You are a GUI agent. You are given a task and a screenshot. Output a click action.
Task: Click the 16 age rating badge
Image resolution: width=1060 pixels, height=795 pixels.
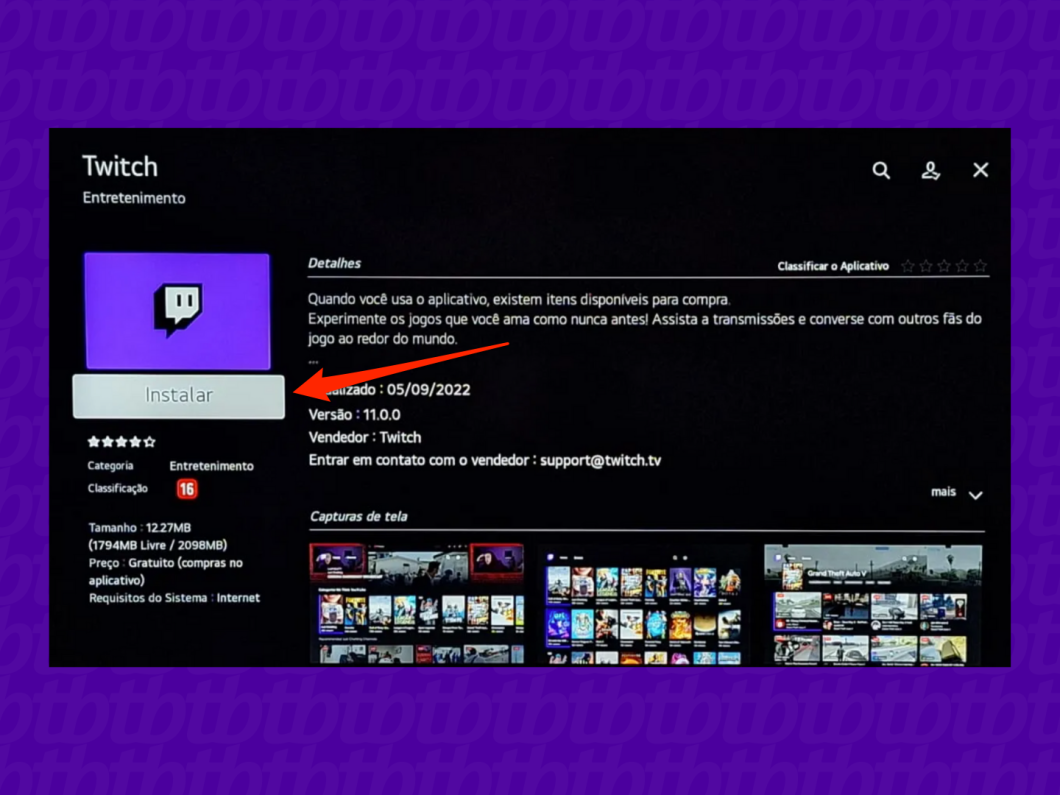pyautogui.click(x=187, y=489)
